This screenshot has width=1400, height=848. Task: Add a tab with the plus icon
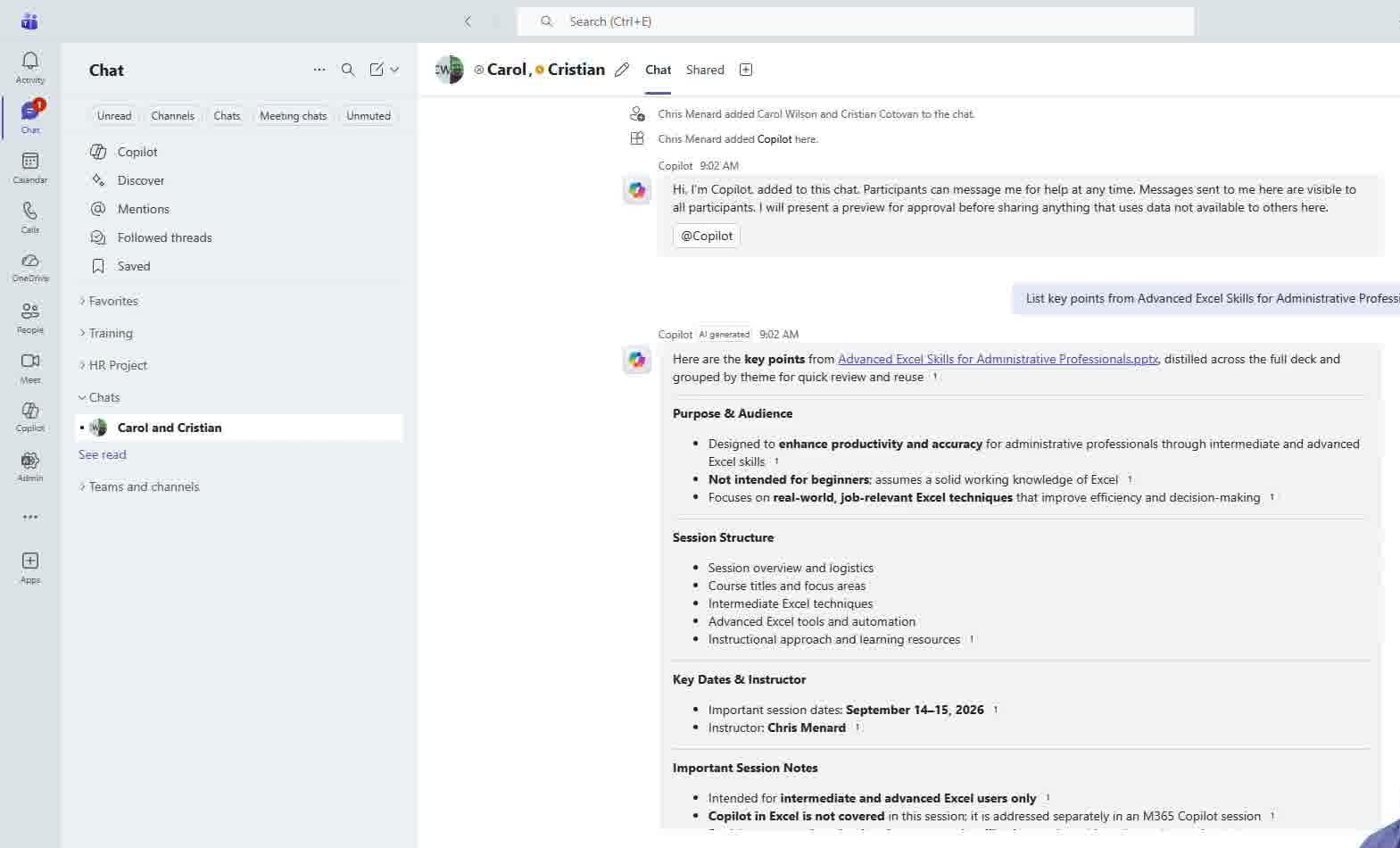(746, 70)
